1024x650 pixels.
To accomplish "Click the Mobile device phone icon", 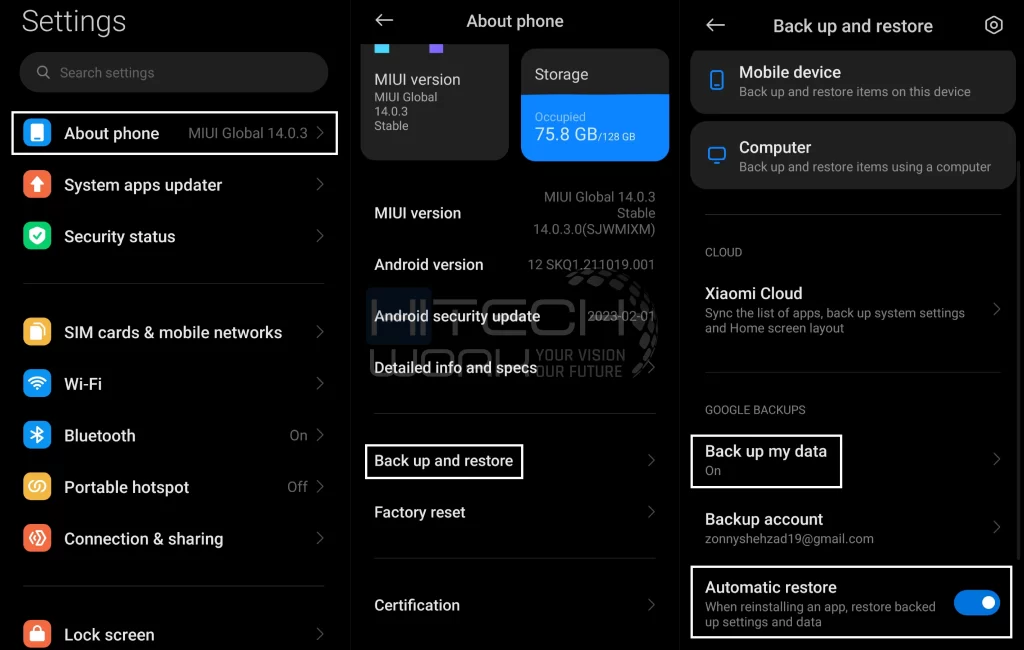I will tap(716, 80).
